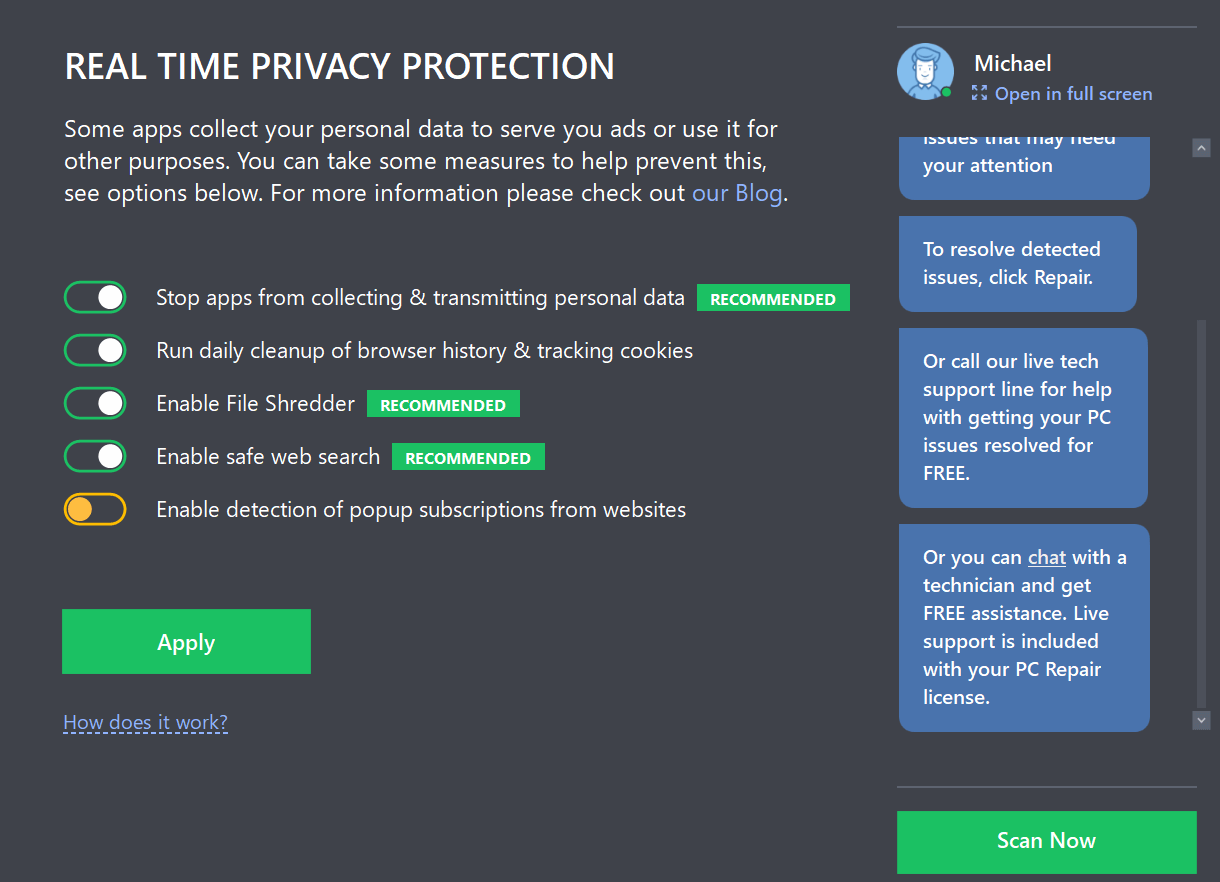Screen dimensions: 1220x882
Task: Click the Apply button
Action: click(x=186, y=641)
